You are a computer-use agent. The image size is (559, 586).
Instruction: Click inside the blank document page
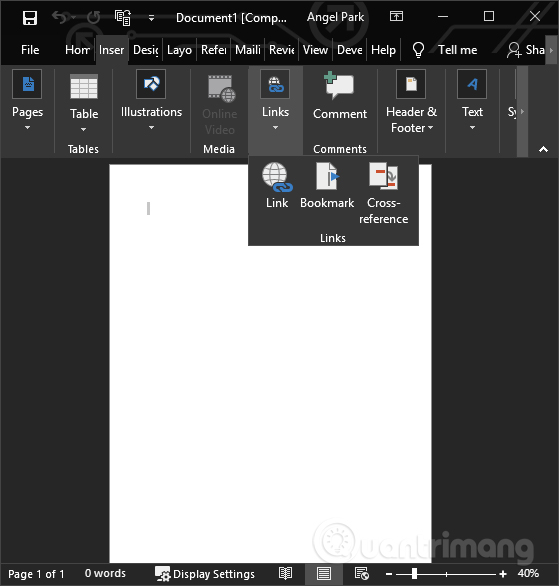[x=270, y=363]
